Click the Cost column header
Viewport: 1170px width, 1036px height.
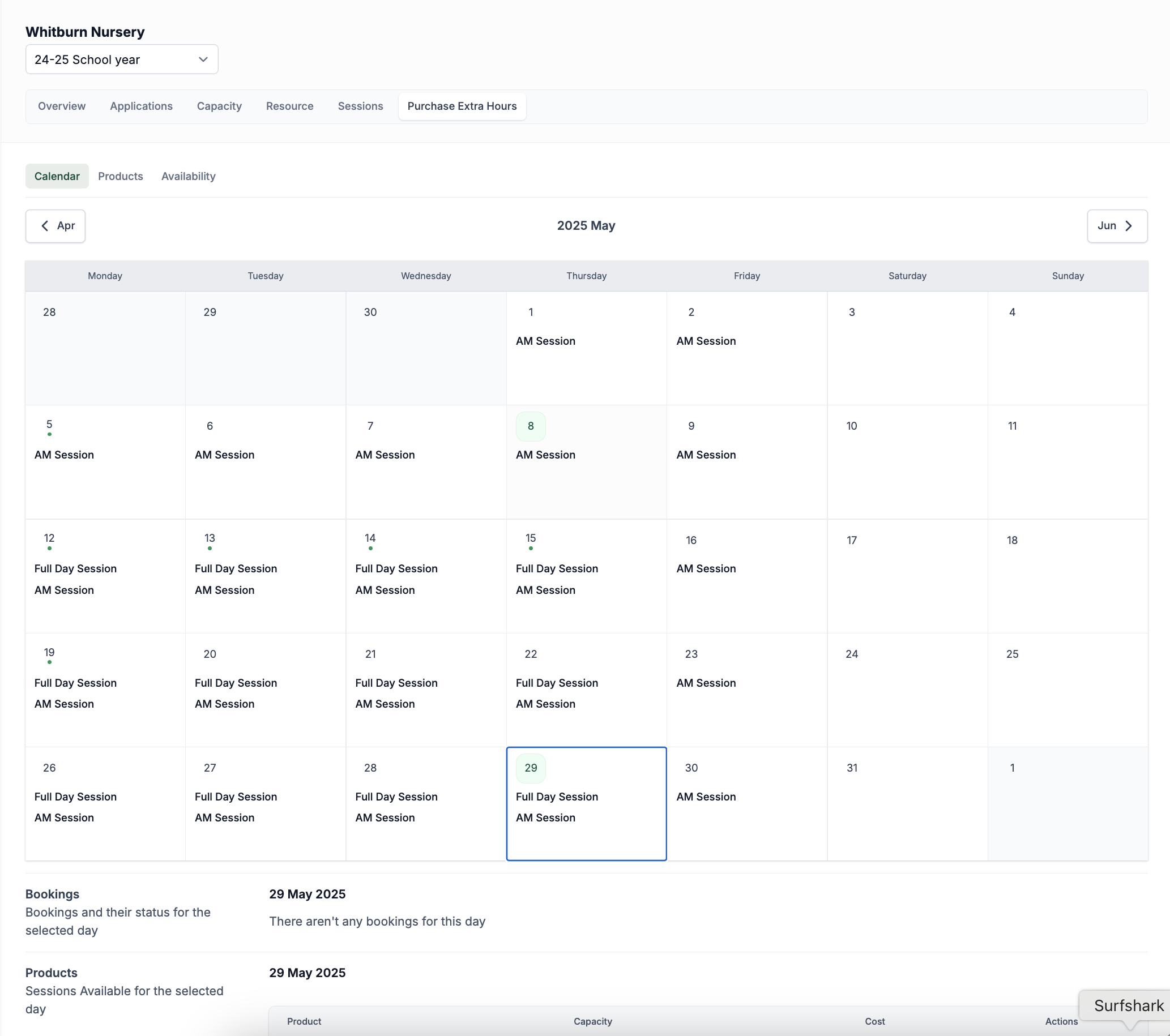coord(874,1021)
